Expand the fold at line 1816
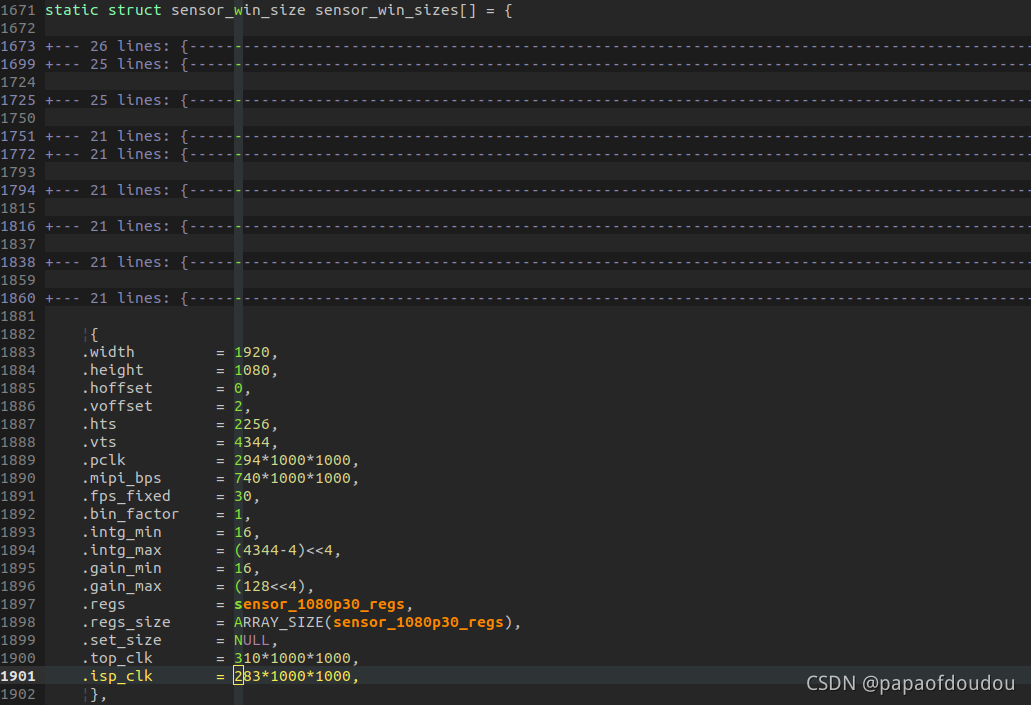This screenshot has height=705, width=1031. pos(537,226)
